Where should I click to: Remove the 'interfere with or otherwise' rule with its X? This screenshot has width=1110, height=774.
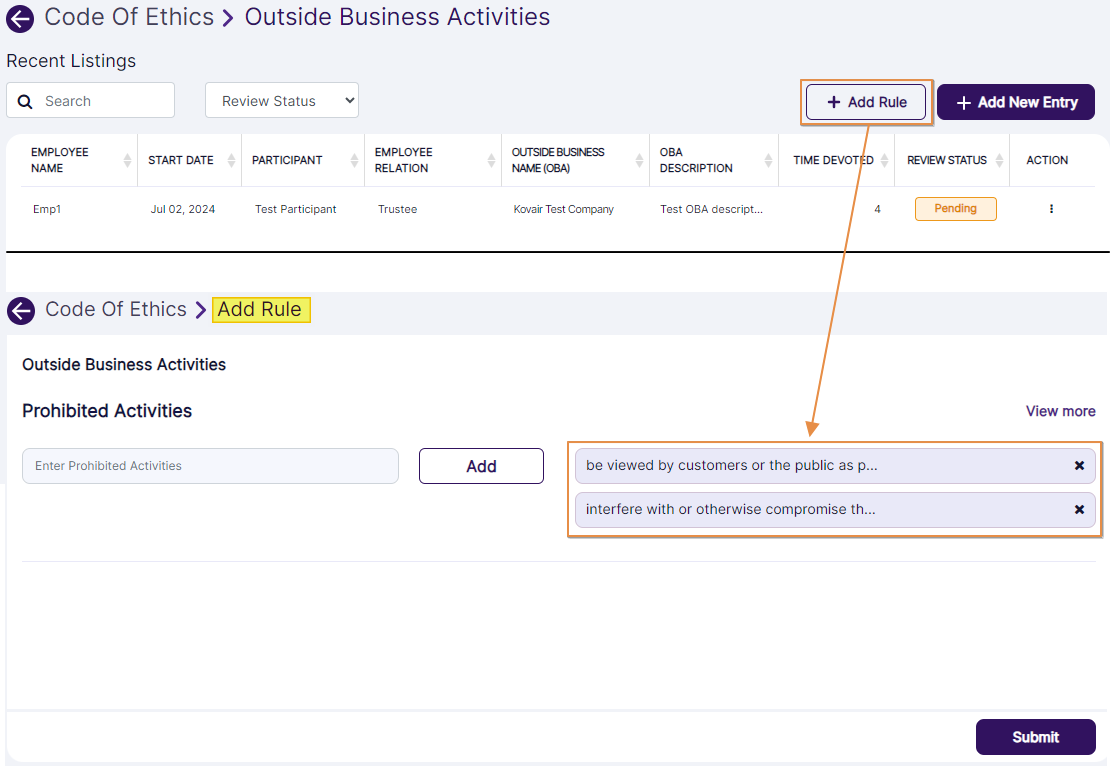tap(1079, 510)
